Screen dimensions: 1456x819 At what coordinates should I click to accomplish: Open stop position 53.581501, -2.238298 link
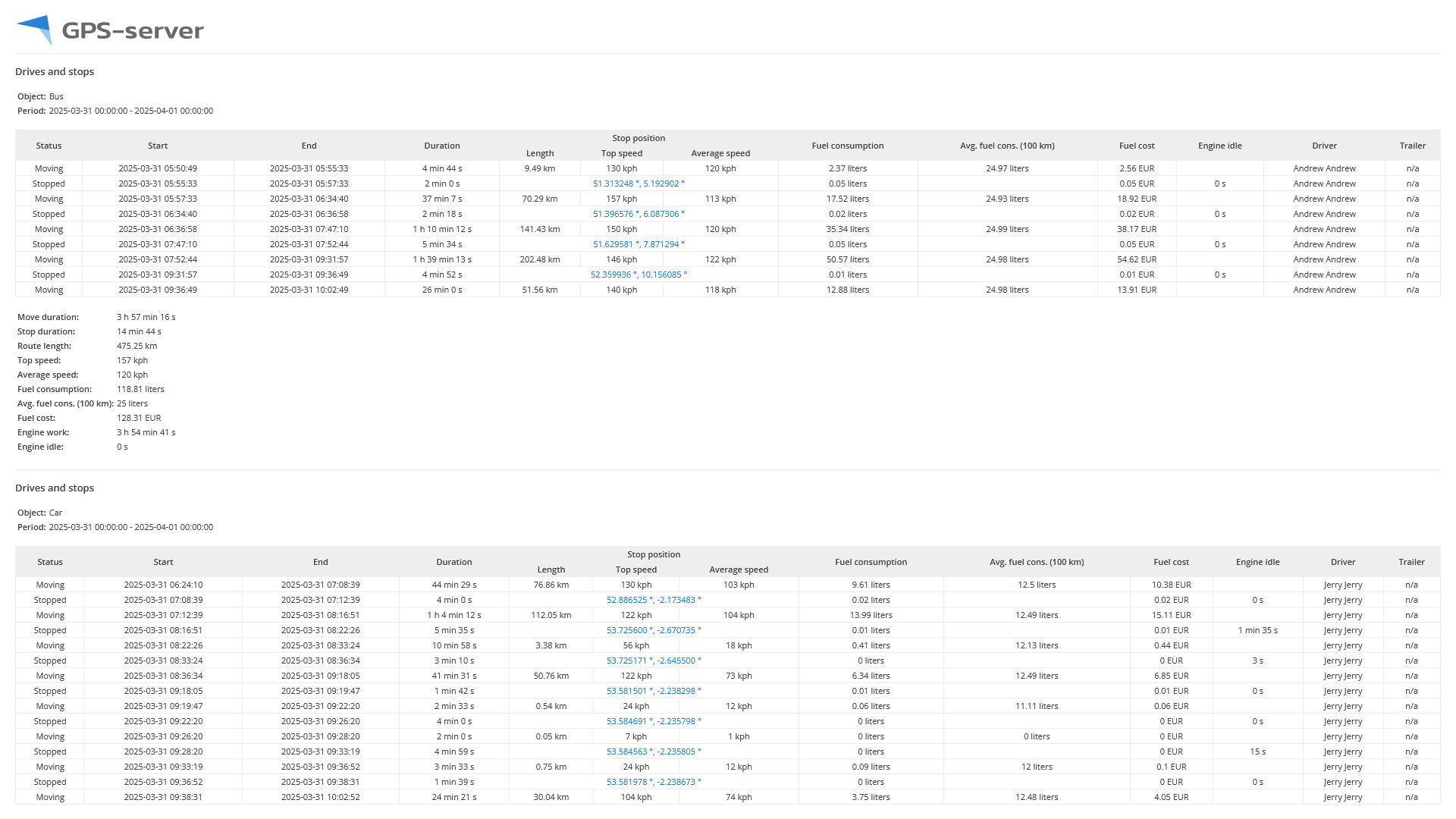click(x=653, y=691)
